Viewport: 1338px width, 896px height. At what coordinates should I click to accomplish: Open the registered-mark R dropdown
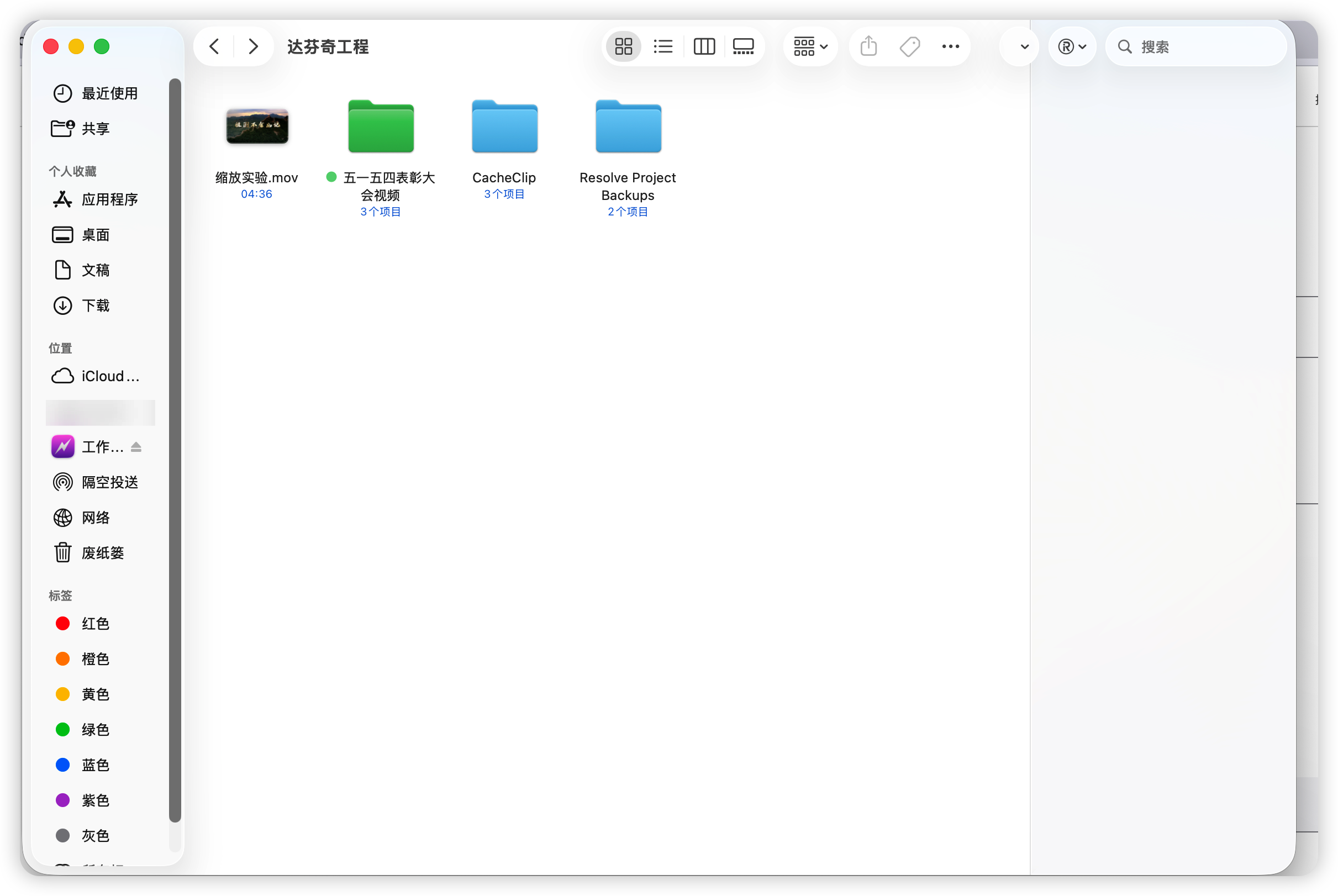(1072, 46)
